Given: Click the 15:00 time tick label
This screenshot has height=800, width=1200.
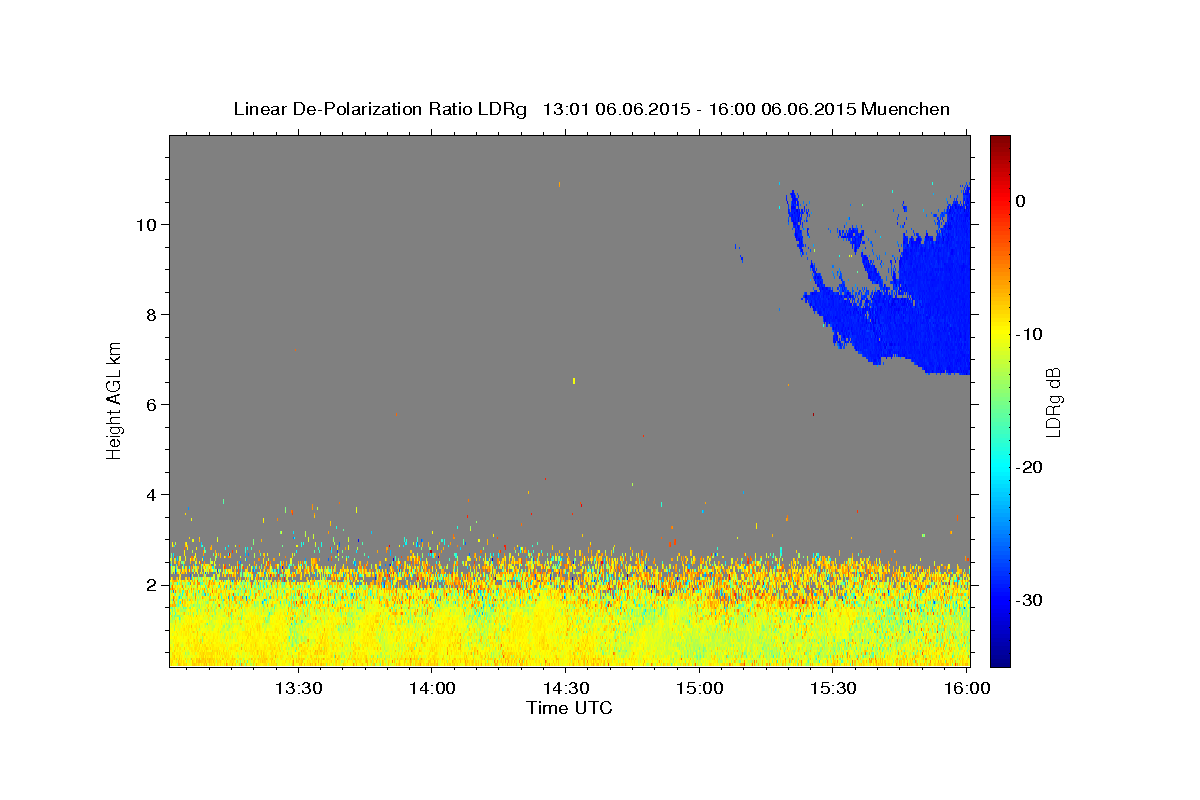Looking at the screenshot, I should [699, 689].
